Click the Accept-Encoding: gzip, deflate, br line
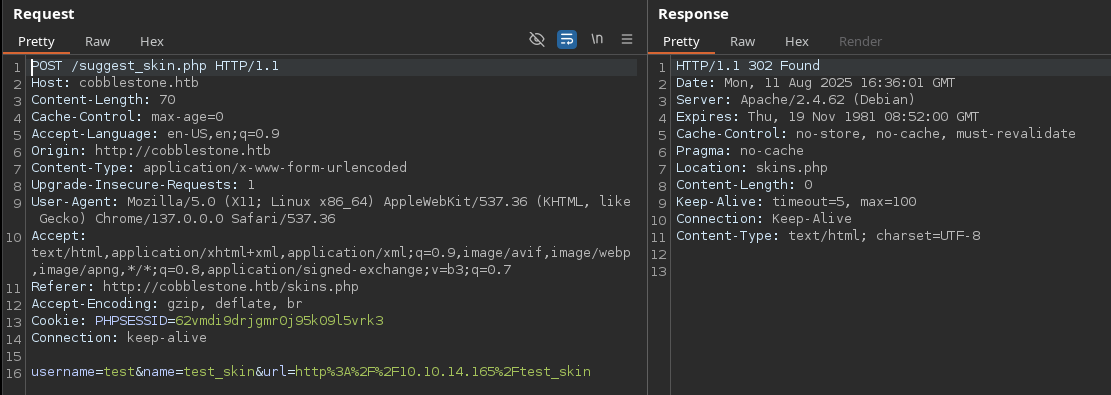Screen dimensions: 1111x395 pyautogui.click(x=167, y=304)
